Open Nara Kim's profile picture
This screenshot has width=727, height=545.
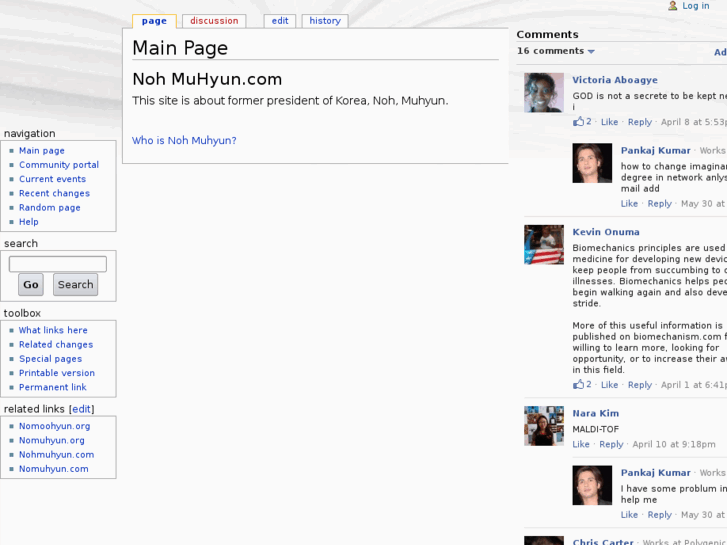point(544,426)
